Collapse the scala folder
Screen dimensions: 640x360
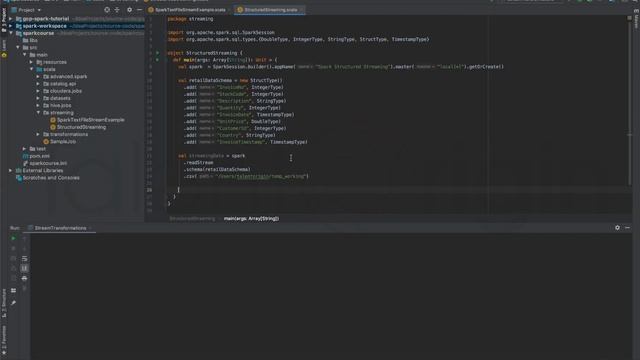(x=31, y=69)
